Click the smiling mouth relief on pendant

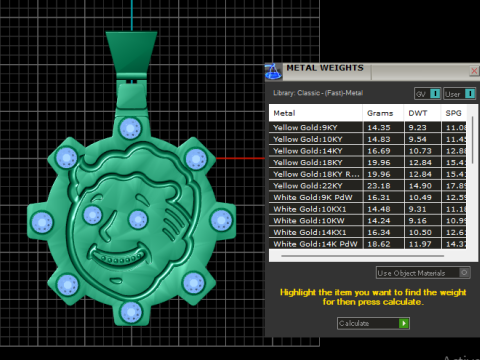pos(118,257)
